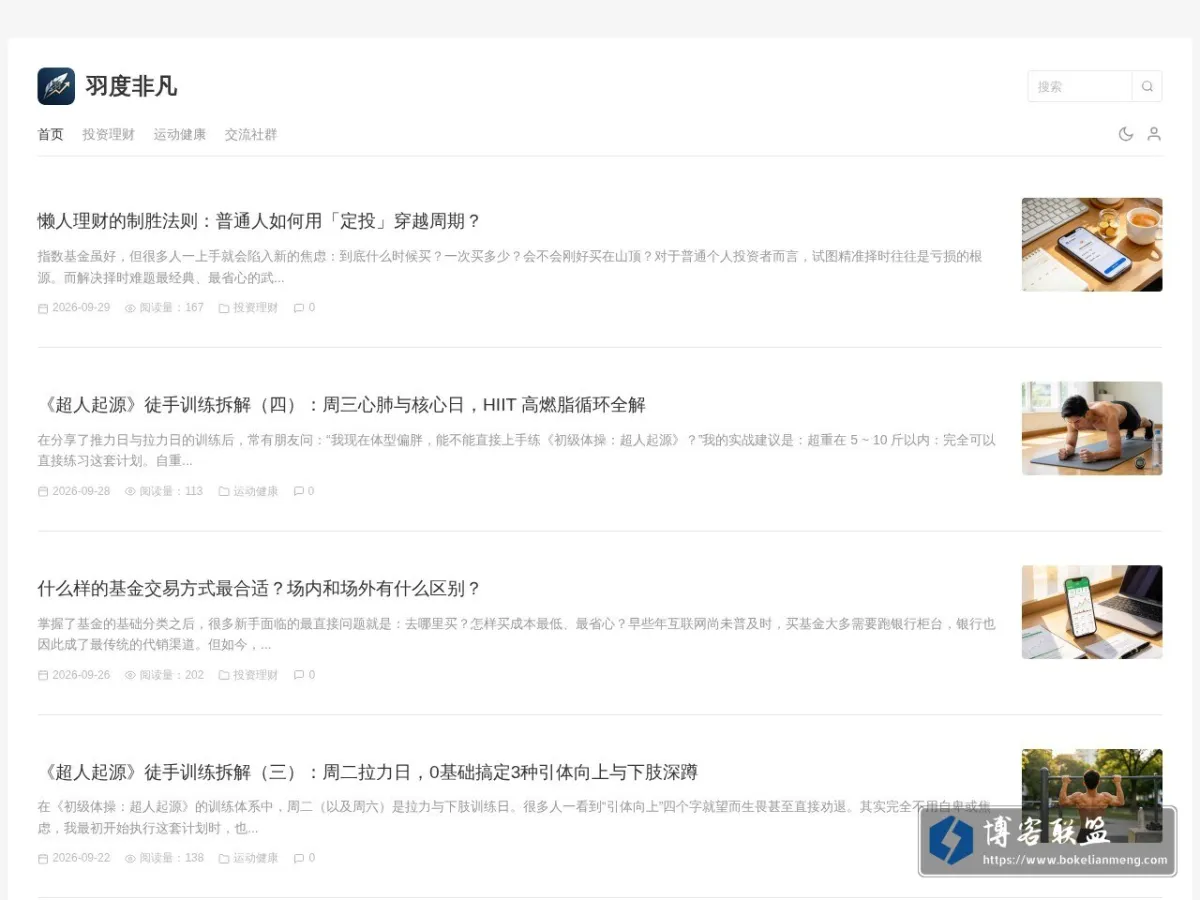The width and height of the screenshot is (1200, 900).
Task: Open article 《超人起源》徒手训练拆解（三）
Action: pos(368,772)
